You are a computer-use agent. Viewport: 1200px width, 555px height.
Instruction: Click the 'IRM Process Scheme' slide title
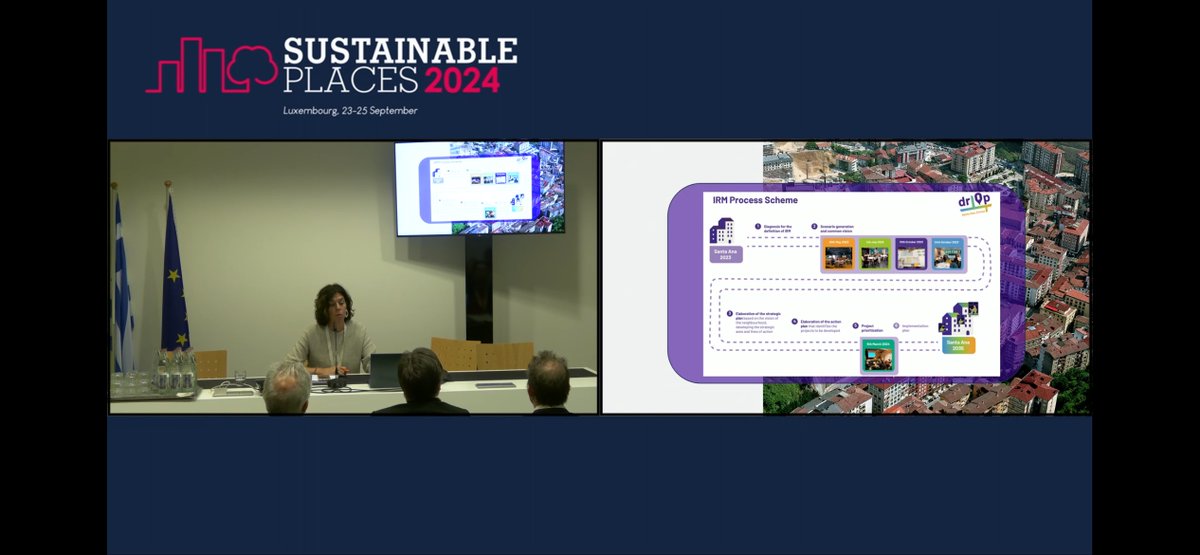point(755,200)
